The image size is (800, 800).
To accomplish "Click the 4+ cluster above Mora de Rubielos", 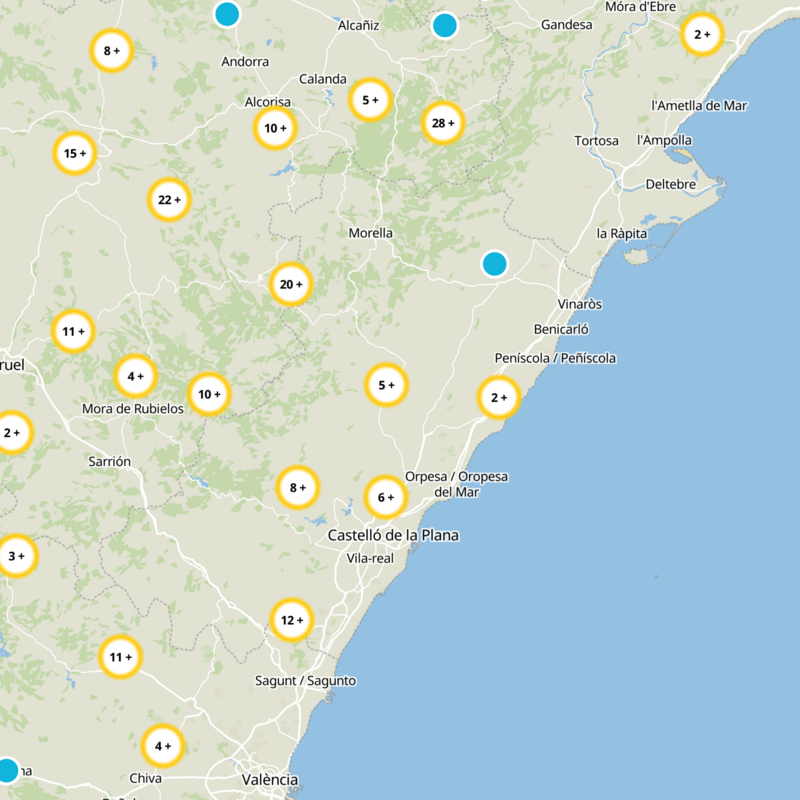I will 136,377.
